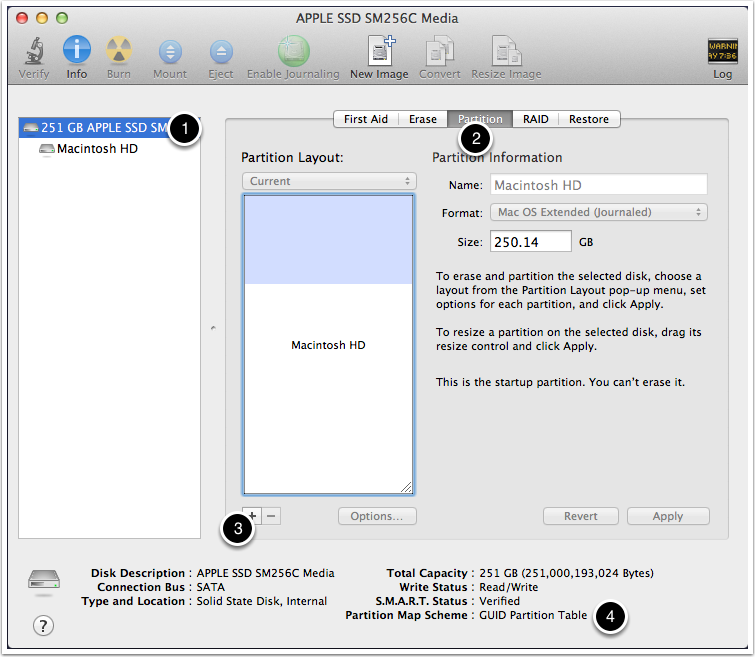
Task: Click the Options… button
Action: point(377,516)
